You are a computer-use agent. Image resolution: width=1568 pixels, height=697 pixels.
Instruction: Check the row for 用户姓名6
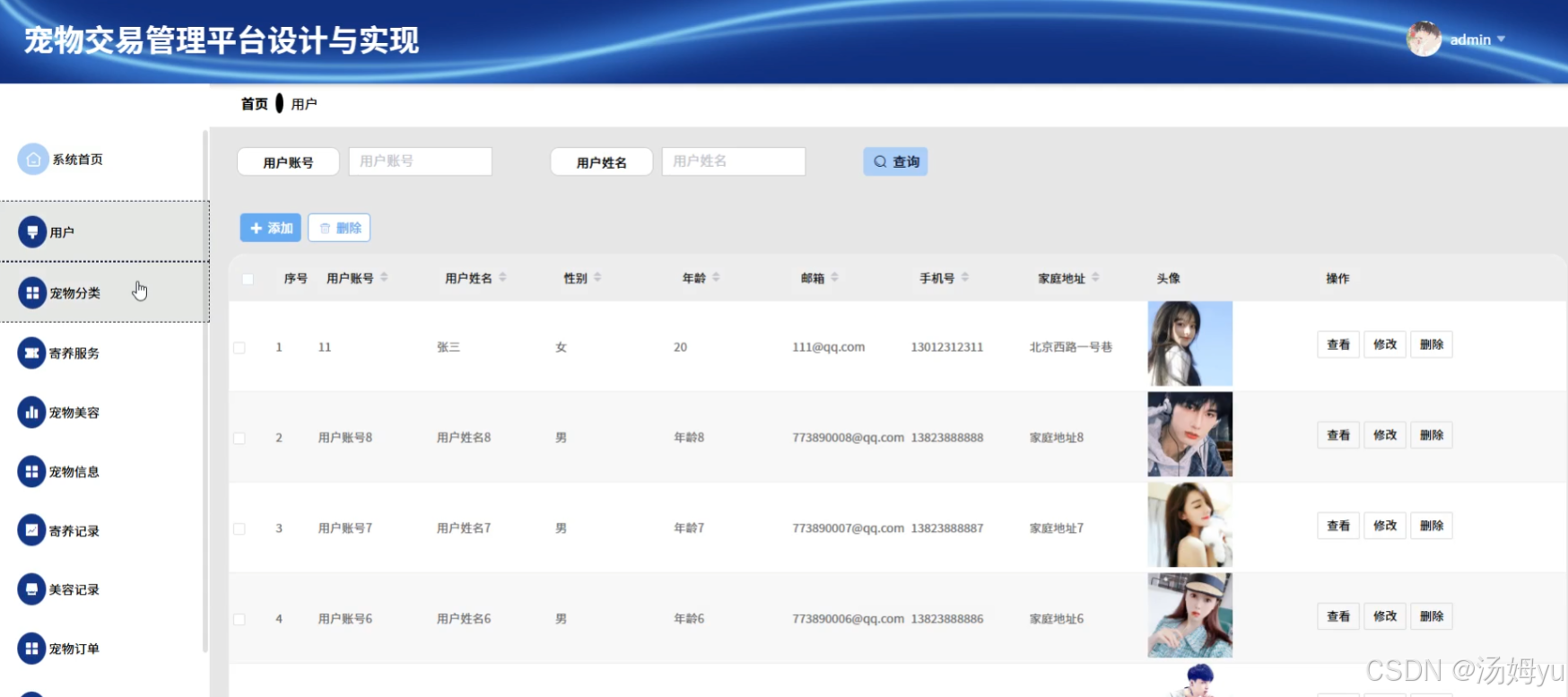point(240,619)
